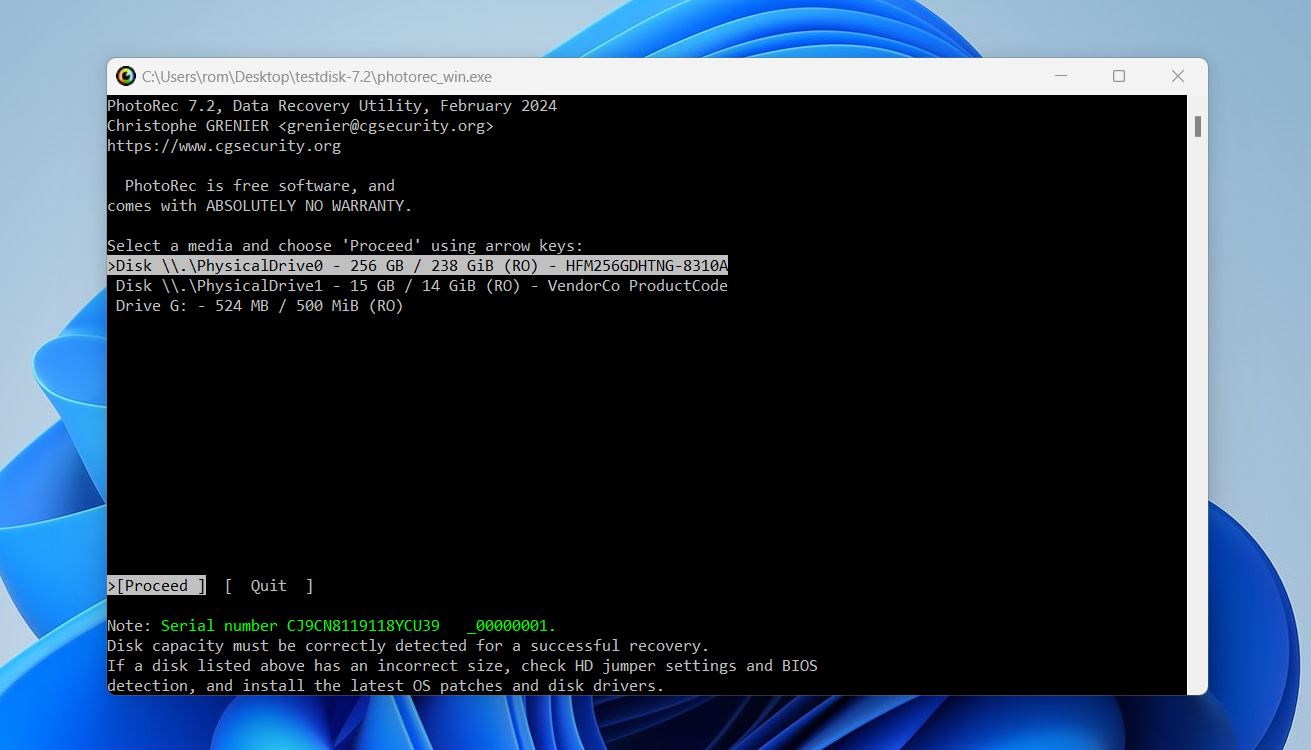The height and width of the screenshot is (750, 1311).
Task: Click the PhotoRec app icon in title bar
Action: pyautogui.click(x=125, y=76)
